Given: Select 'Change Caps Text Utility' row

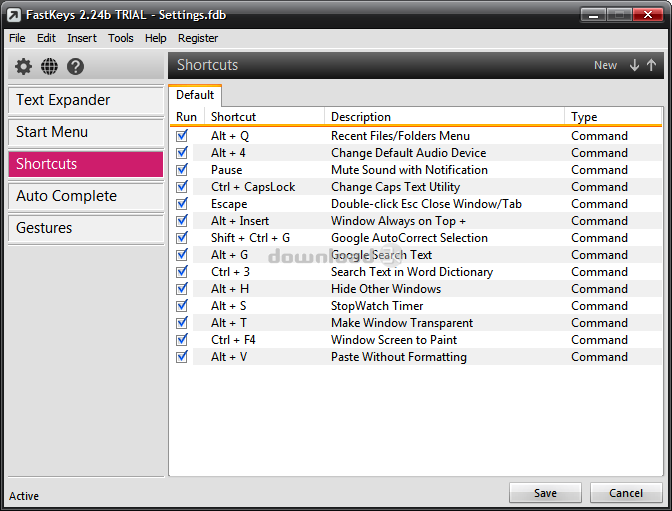Looking at the screenshot, I should coord(416,187).
